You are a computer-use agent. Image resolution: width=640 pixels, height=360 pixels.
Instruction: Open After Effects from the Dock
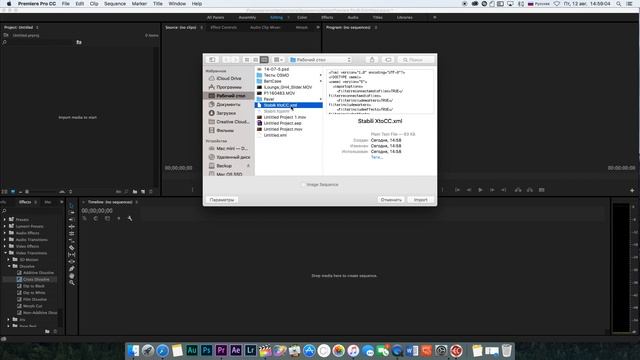(236, 350)
